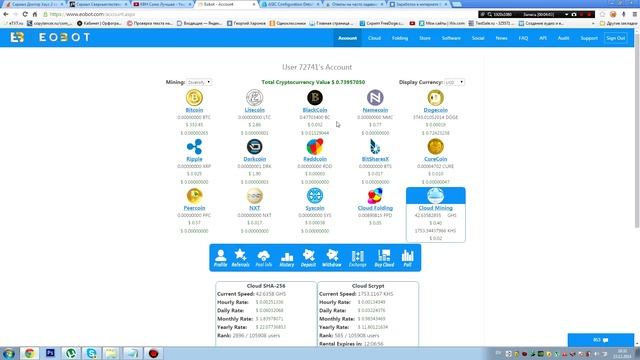Click the BitSharesX icon
The height and width of the screenshot is (360, 640).
tap(375, 147)
